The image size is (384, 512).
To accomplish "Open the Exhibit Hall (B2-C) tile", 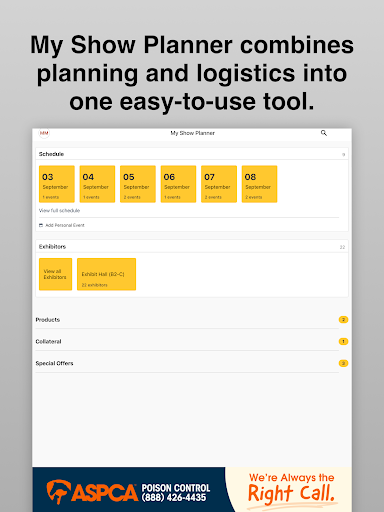I will click(106, 274).
